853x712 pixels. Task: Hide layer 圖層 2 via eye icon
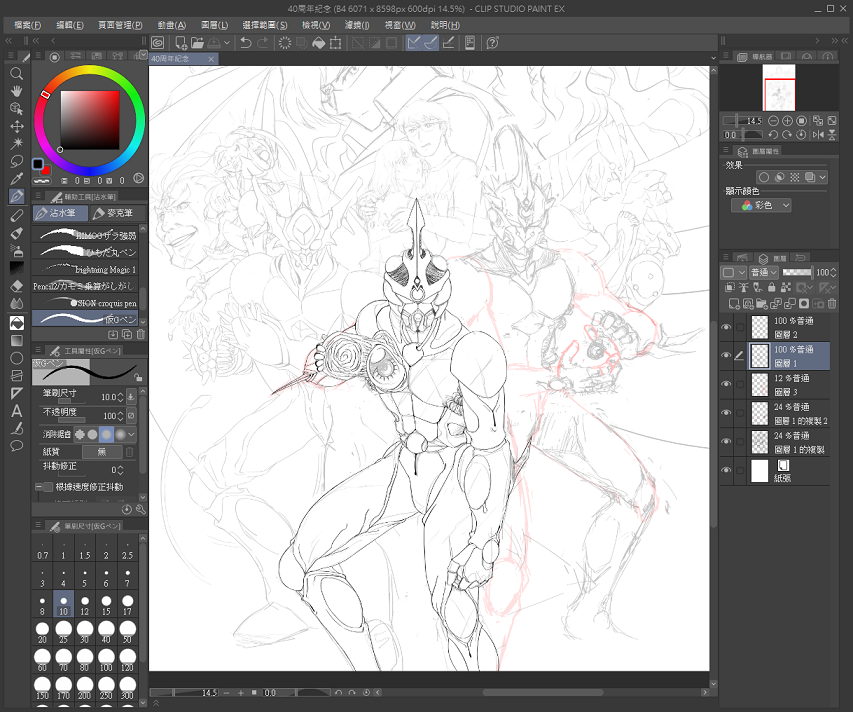tap(726, 327)
